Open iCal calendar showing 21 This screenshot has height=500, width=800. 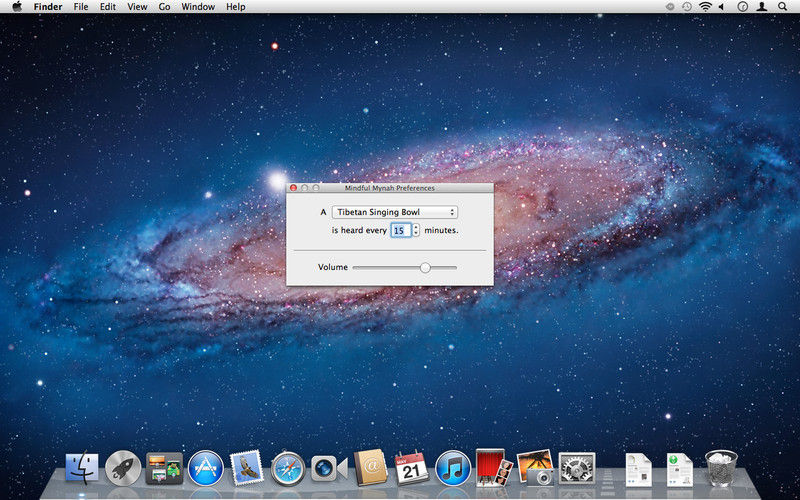pyautogui.click(x=412, y=468)
